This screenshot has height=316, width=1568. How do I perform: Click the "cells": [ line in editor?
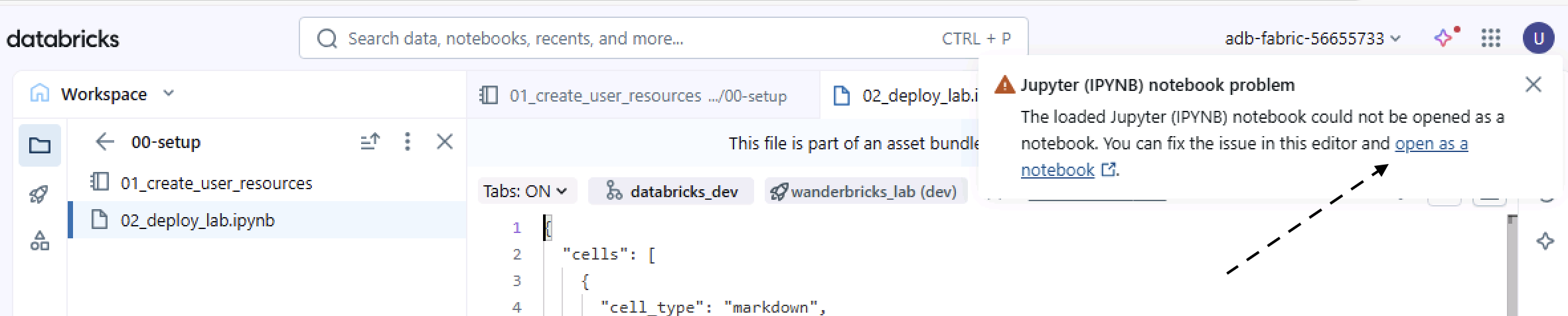[609, 254]
